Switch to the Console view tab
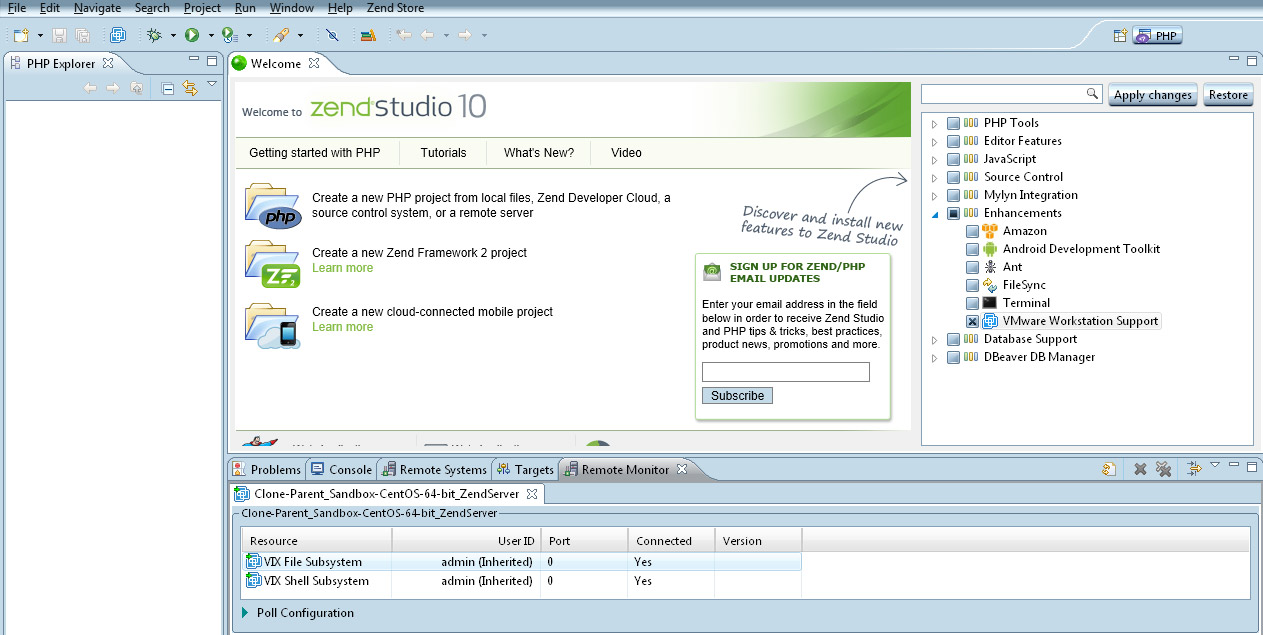Viewport: 1263px width, 635px height. click(341, 469)
